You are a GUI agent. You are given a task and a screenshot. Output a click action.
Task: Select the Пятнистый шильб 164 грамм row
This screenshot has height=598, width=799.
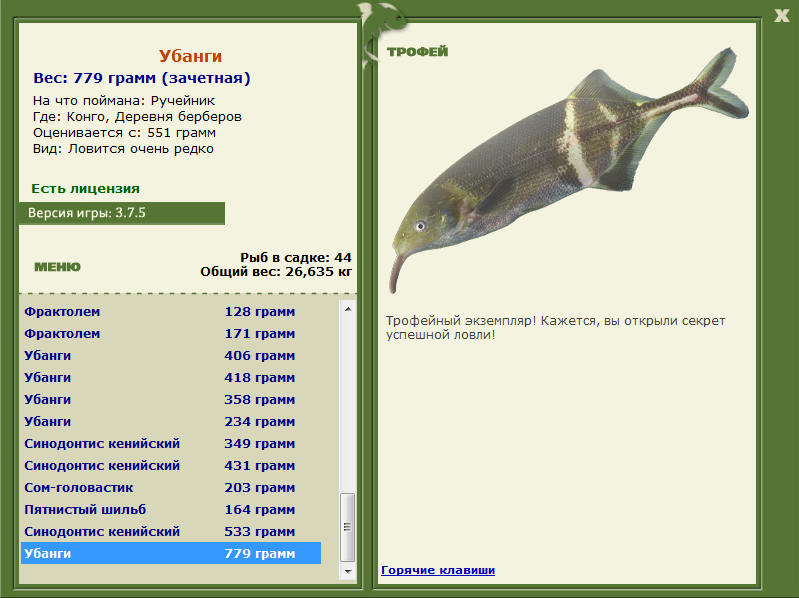pos(171,509)
